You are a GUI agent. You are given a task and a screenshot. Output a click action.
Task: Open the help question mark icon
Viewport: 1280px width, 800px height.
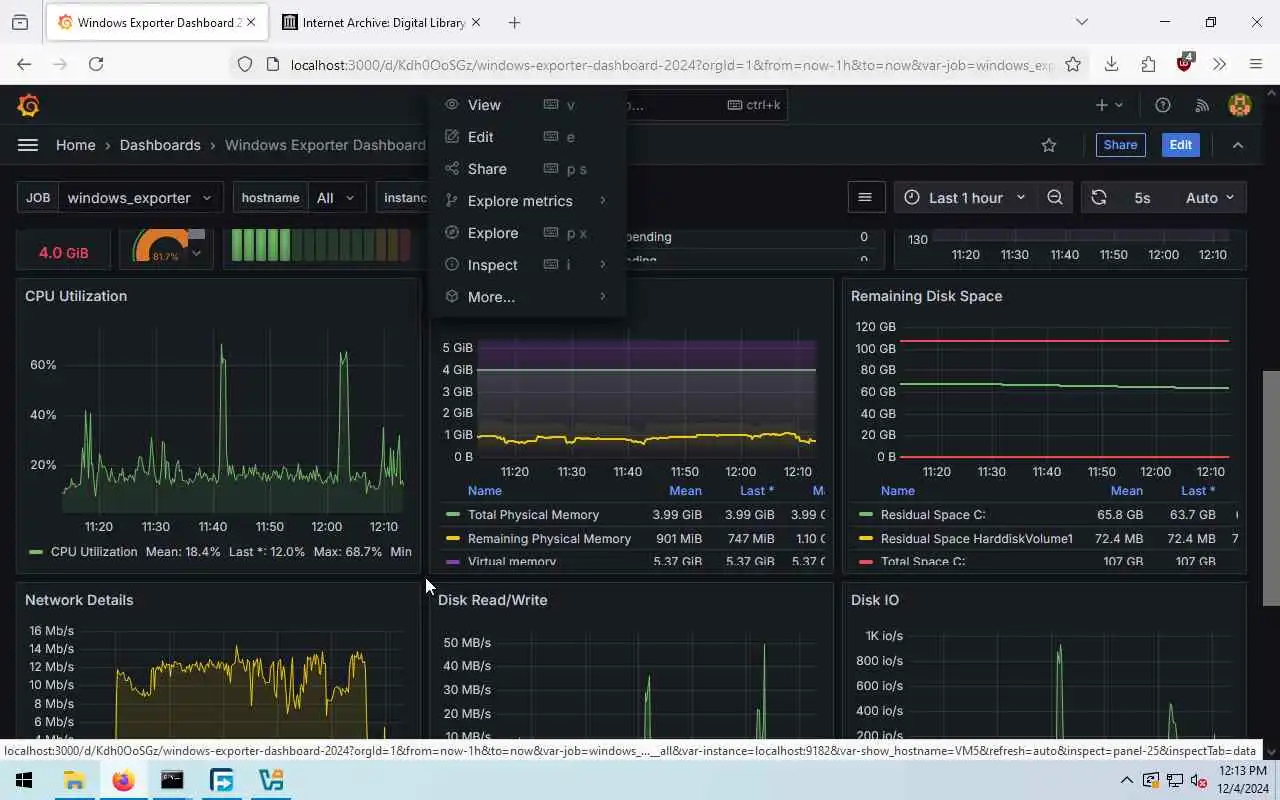[1163, 105]
